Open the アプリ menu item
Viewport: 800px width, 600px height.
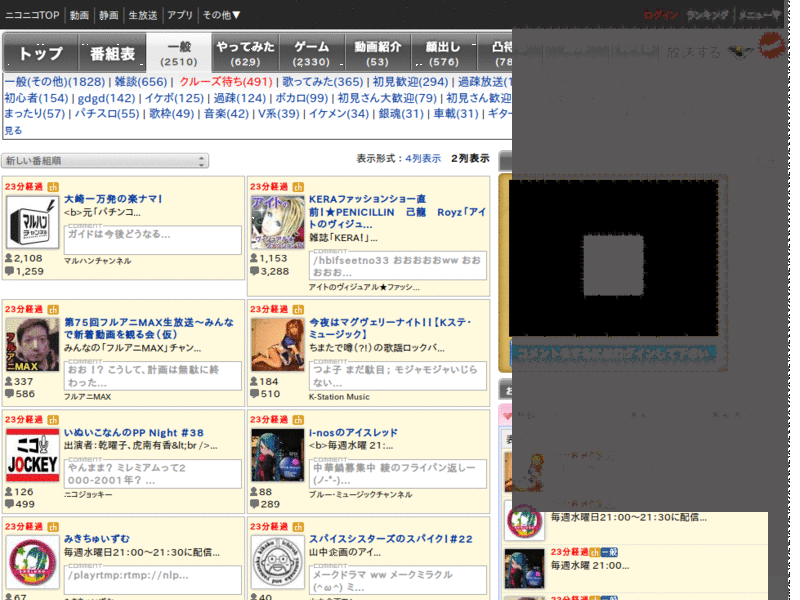tap(180, 15)
